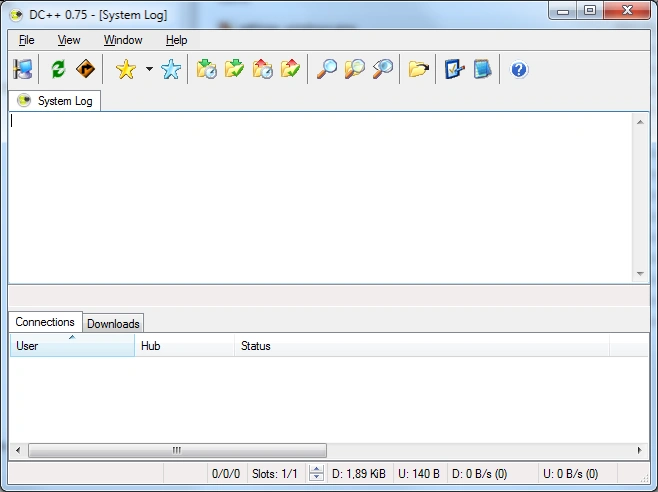This screenshot has height=492, width=658.
Task: Open the Finished Uploads icon
Action: pos(290,69)
